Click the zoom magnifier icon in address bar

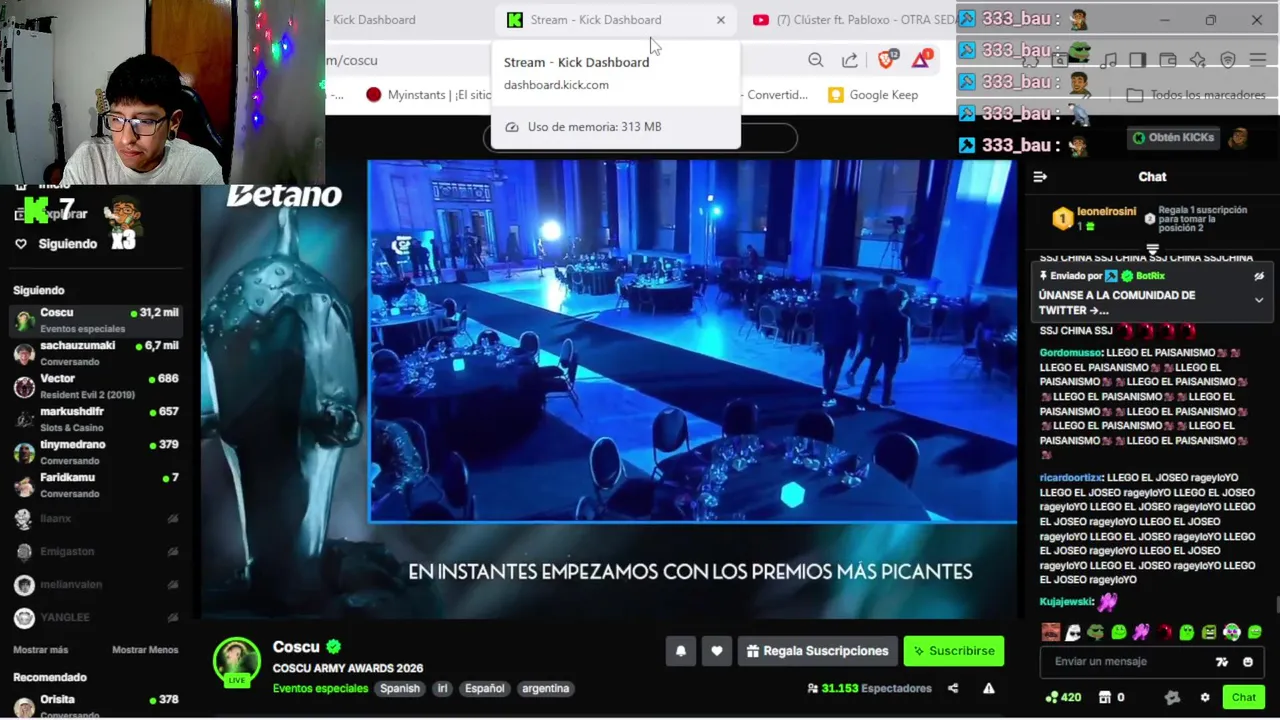[816, 60]
